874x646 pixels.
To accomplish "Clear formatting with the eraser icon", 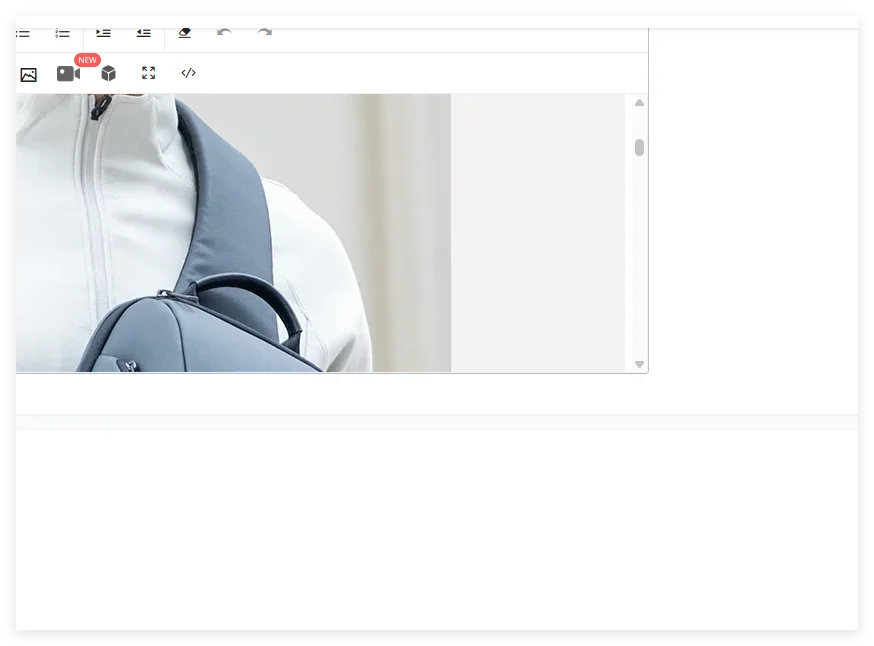I will (184, 33).
